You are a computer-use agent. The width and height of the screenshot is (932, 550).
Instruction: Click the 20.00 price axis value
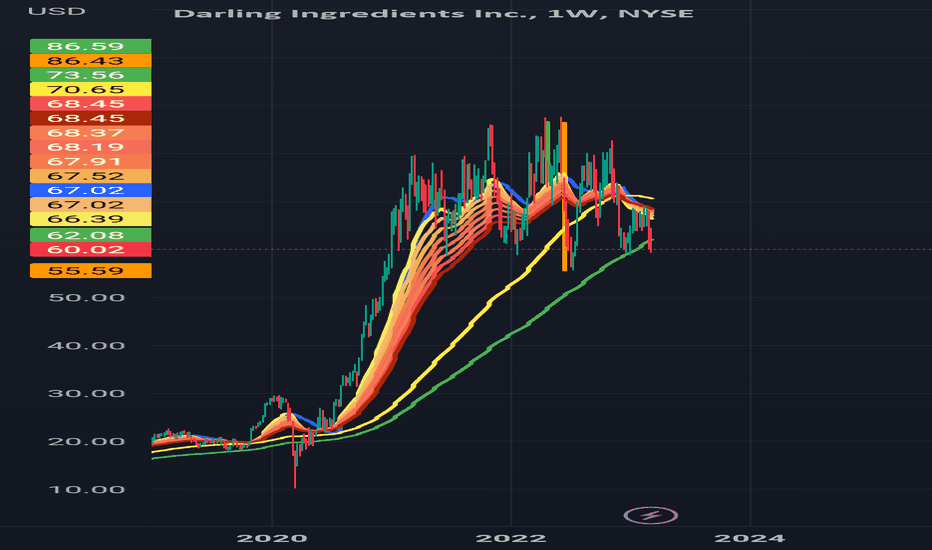[86, 441]
